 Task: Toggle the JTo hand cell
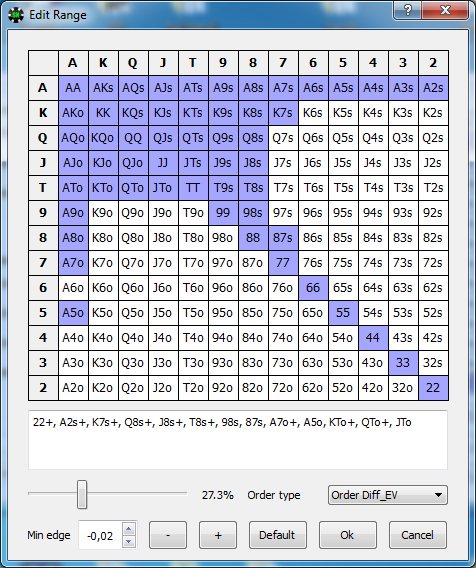coord(163,188)
